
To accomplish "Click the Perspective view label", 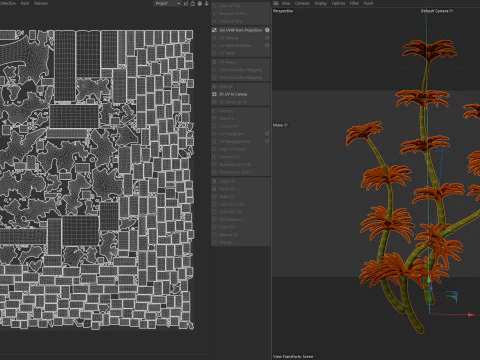I will pos(283,11).
